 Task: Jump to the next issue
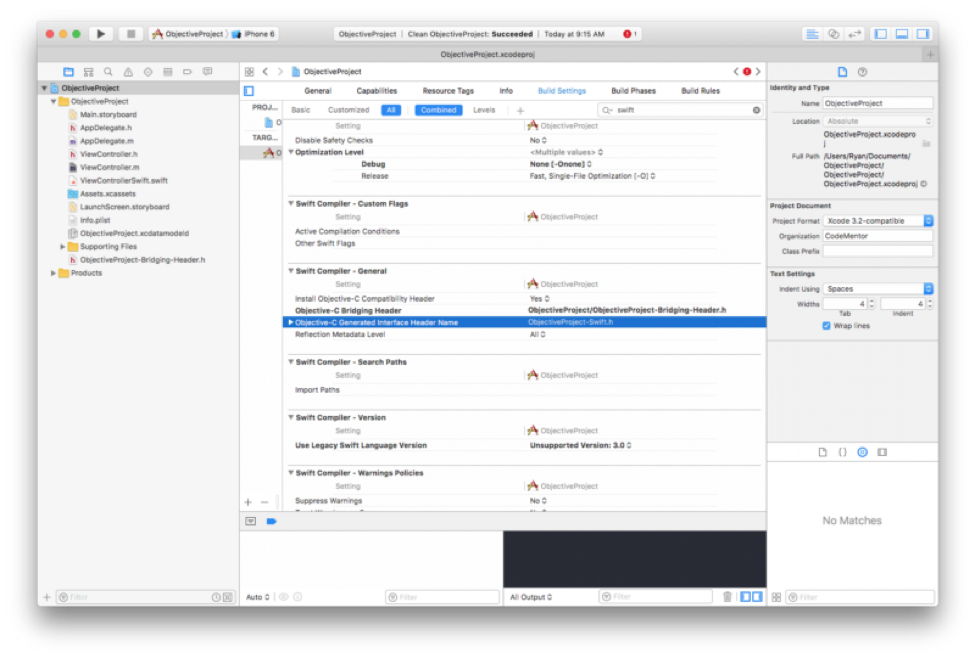(x=758, y=72)
